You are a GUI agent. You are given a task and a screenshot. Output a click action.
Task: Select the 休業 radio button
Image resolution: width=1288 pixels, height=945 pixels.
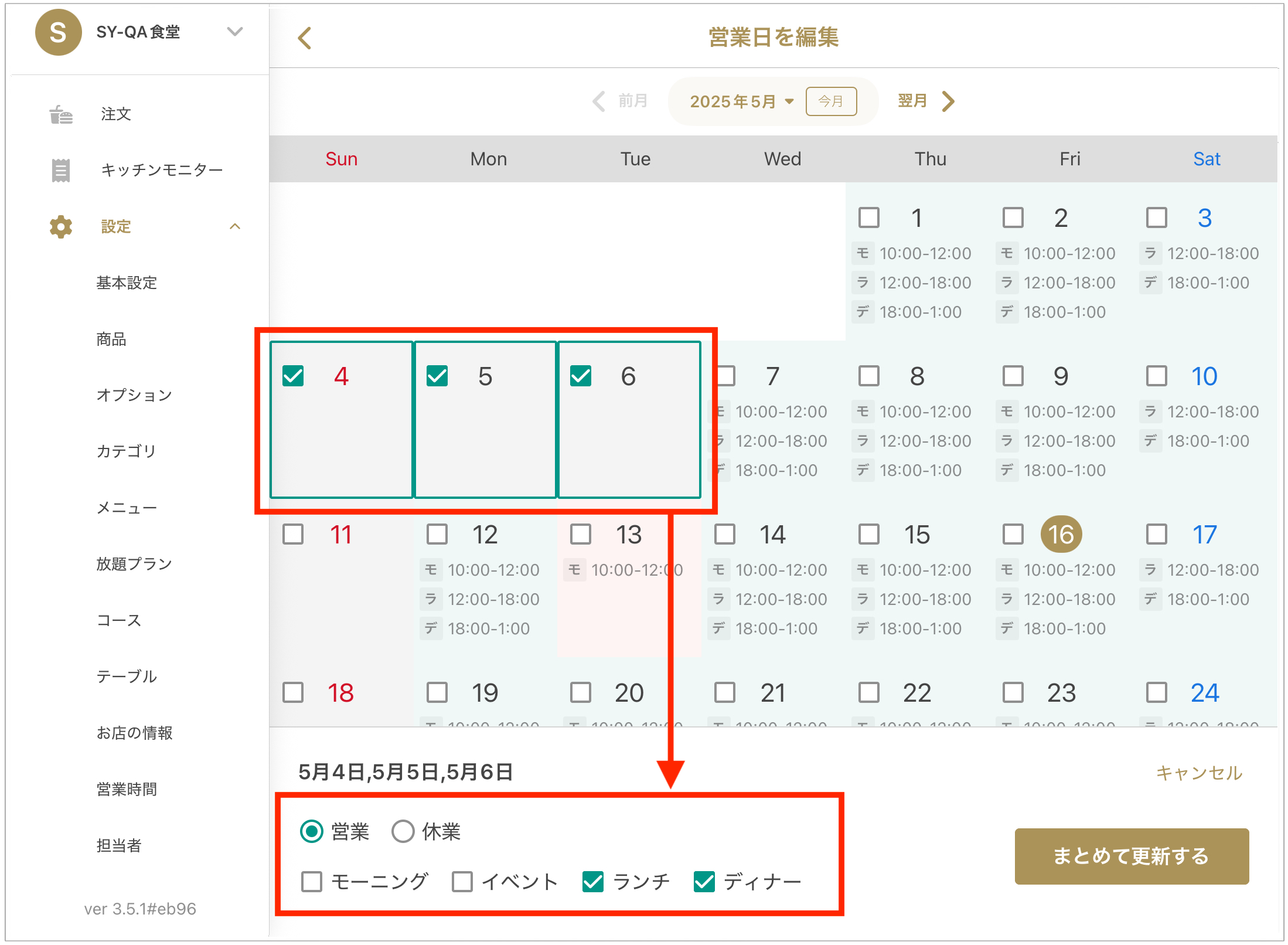click(x=403, y=831)
